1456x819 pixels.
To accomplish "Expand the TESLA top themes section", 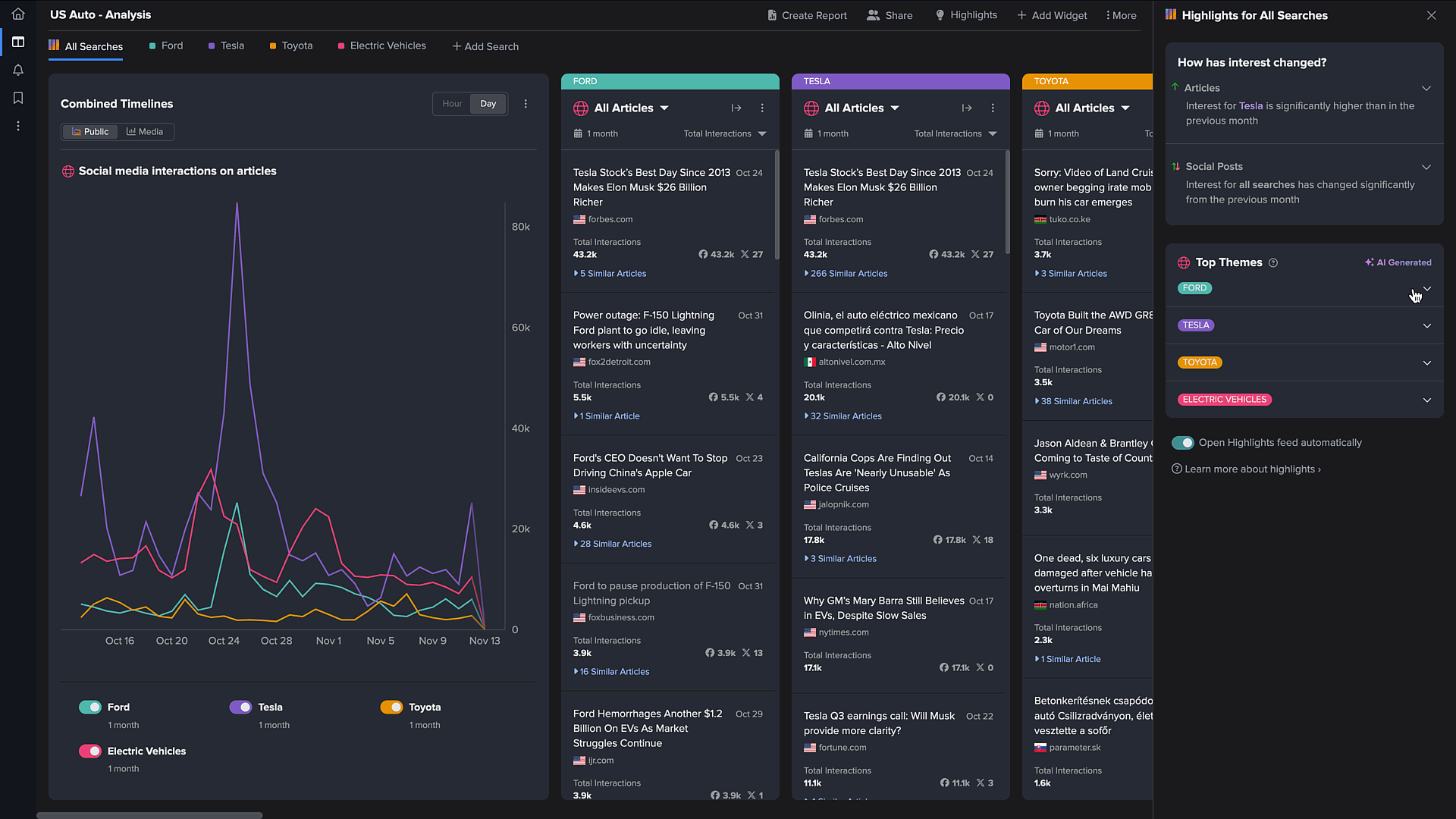I will pos(1426,325).
